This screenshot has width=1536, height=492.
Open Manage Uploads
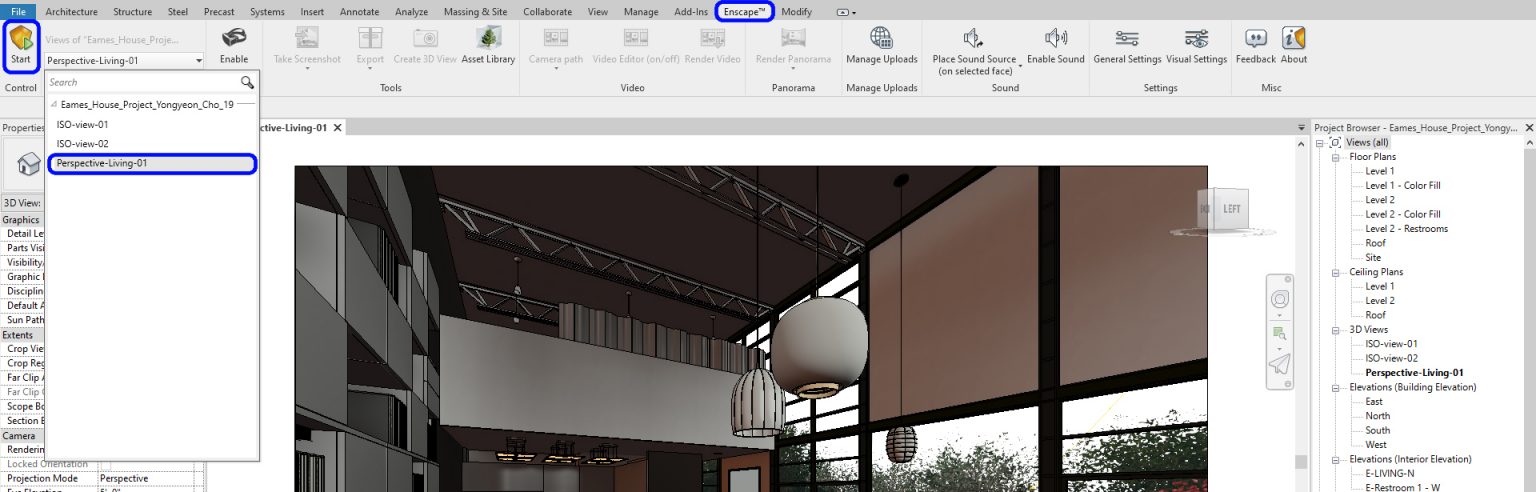point(881,45)
